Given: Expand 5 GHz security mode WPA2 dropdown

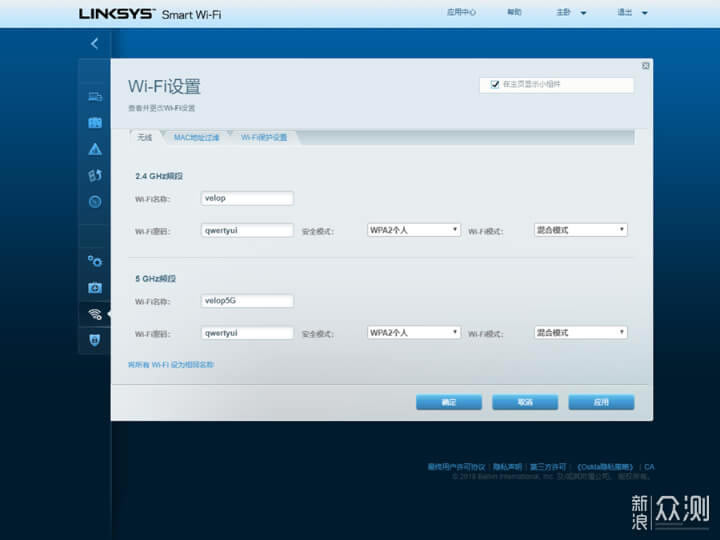Looking at the screenshot, I should click(x=413, y=332).
